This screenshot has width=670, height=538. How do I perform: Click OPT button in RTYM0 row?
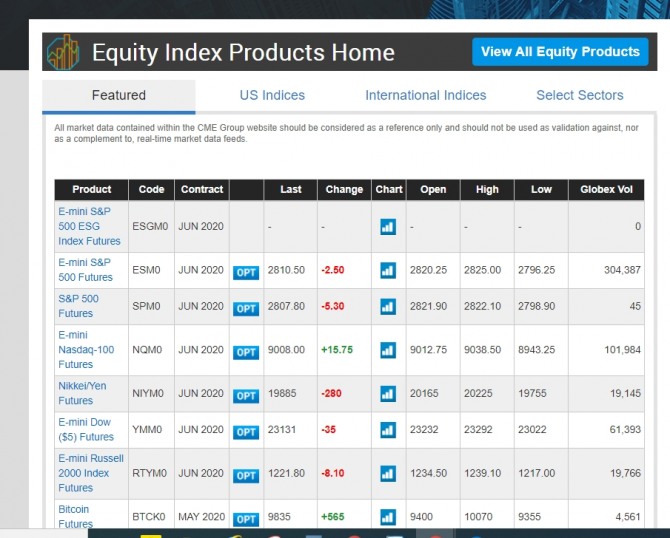point(246,476)
